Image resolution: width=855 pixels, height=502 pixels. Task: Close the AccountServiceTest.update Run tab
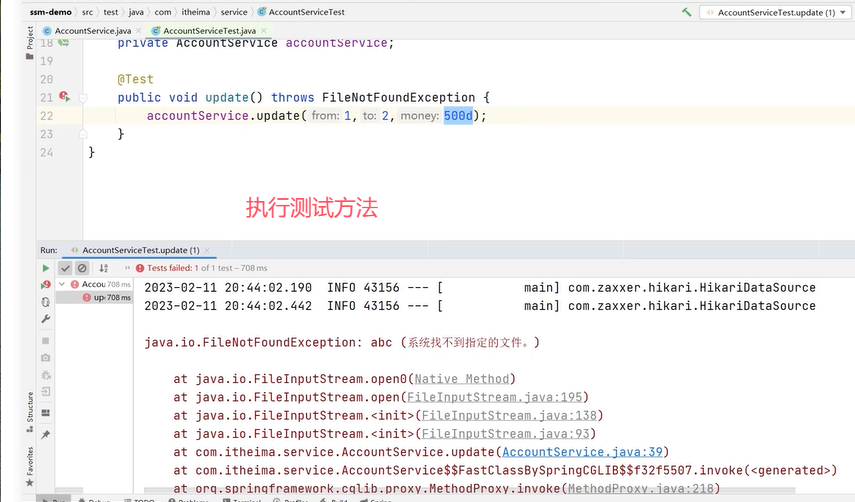[207, 250]
